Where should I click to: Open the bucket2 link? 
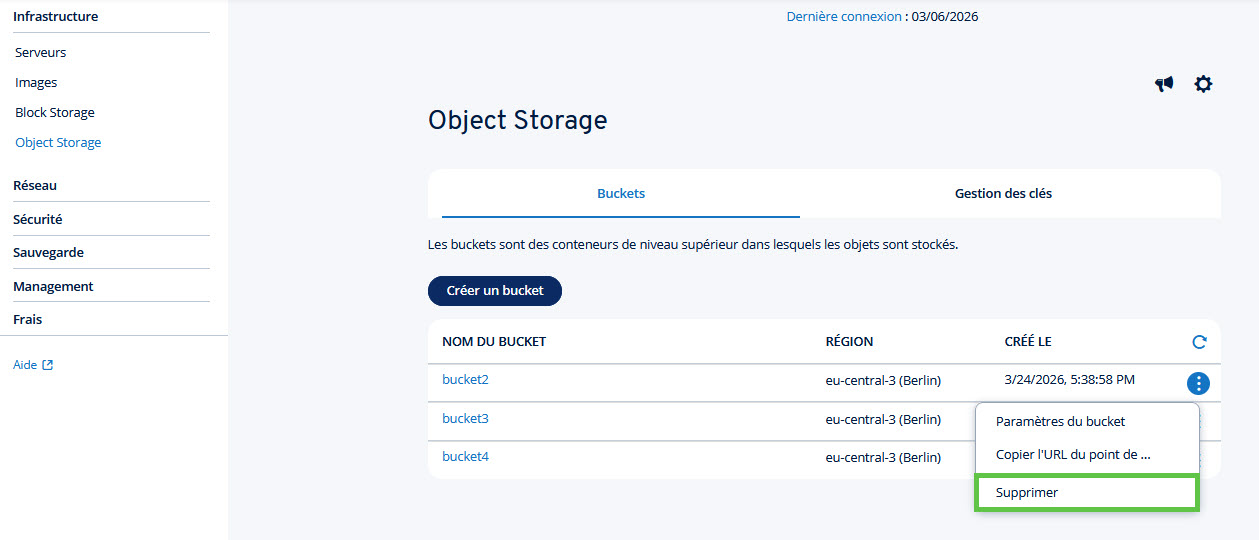(x=465, y=380)
